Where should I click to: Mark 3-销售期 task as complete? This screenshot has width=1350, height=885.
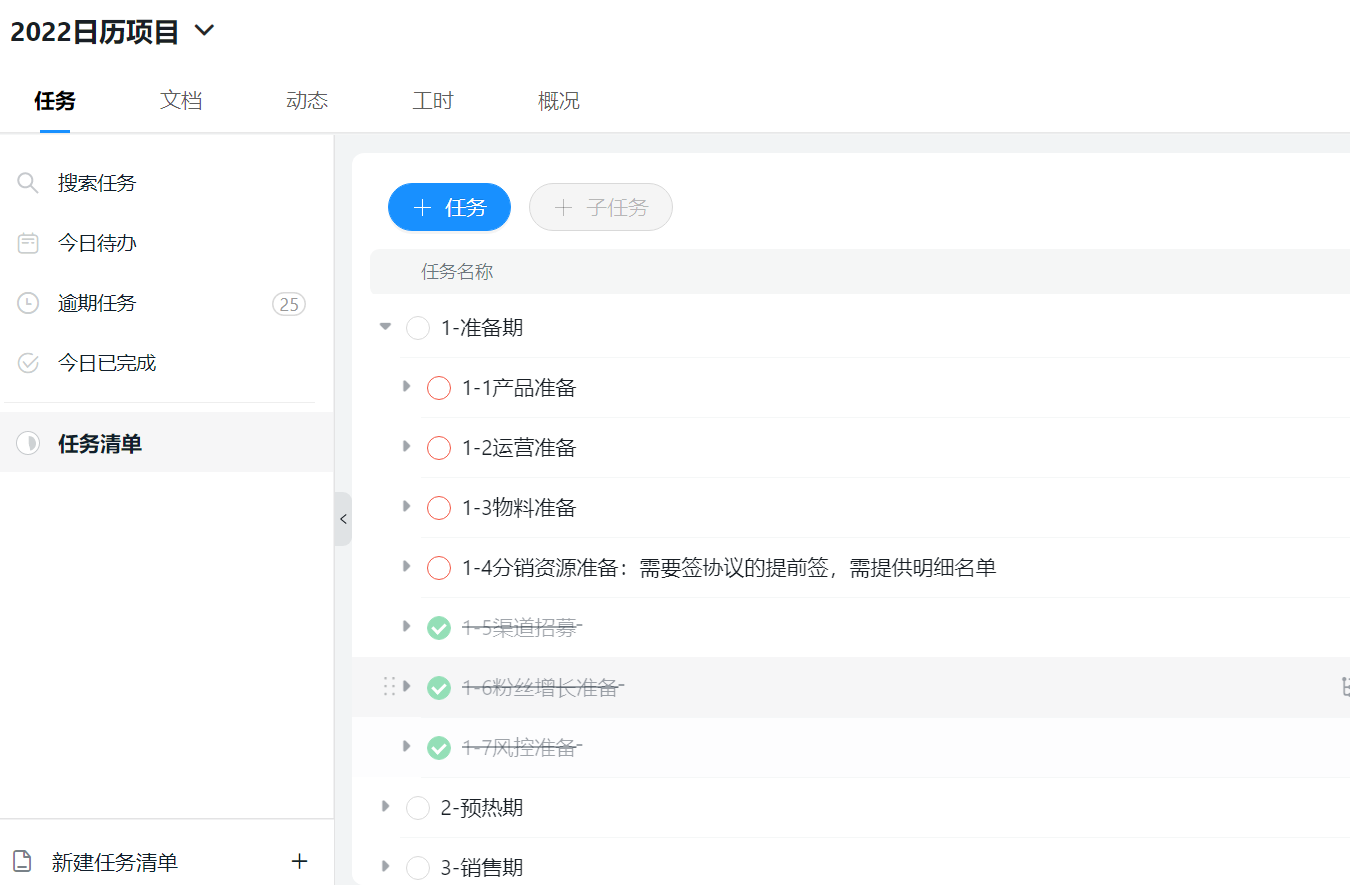[x=418, y=868]
